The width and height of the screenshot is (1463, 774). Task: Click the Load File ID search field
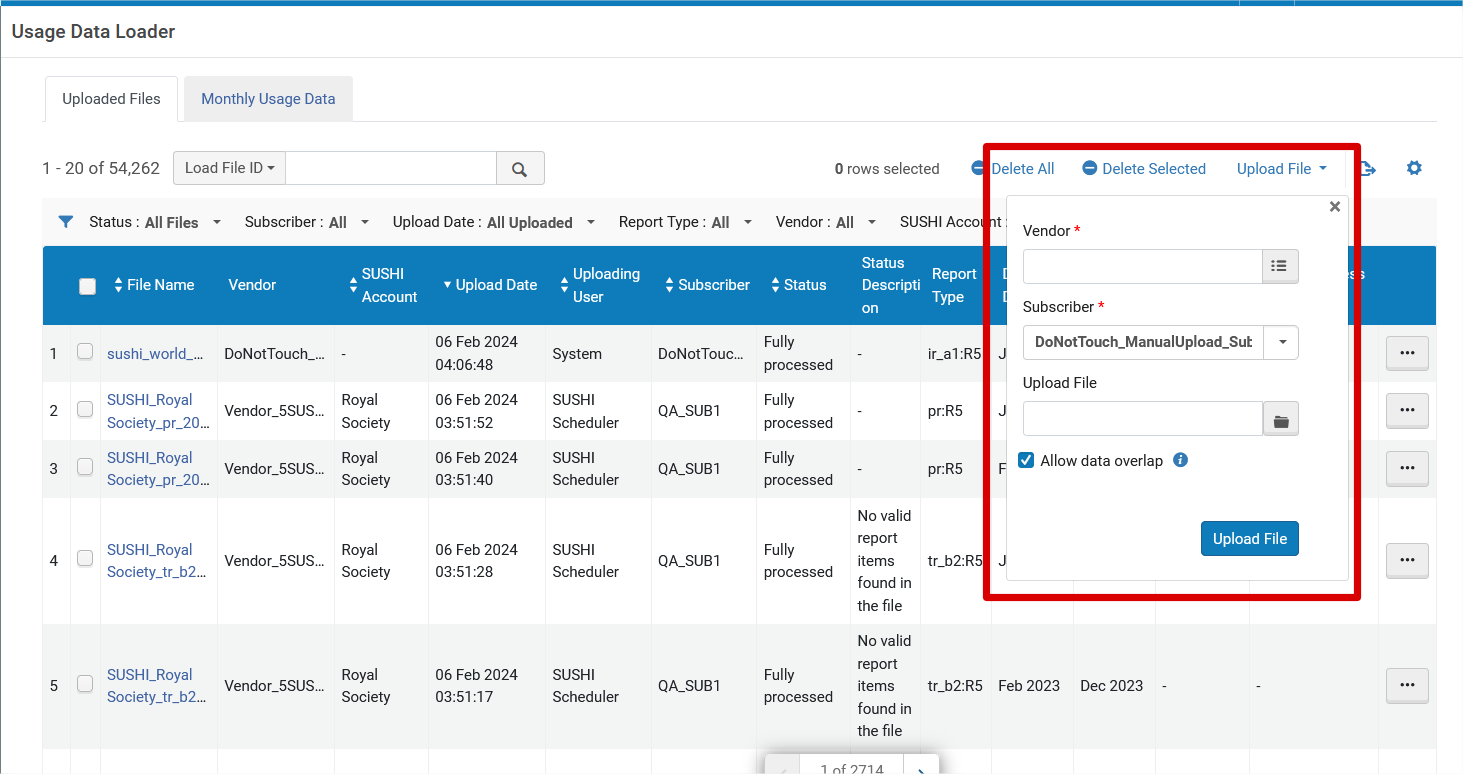point(391,168)
